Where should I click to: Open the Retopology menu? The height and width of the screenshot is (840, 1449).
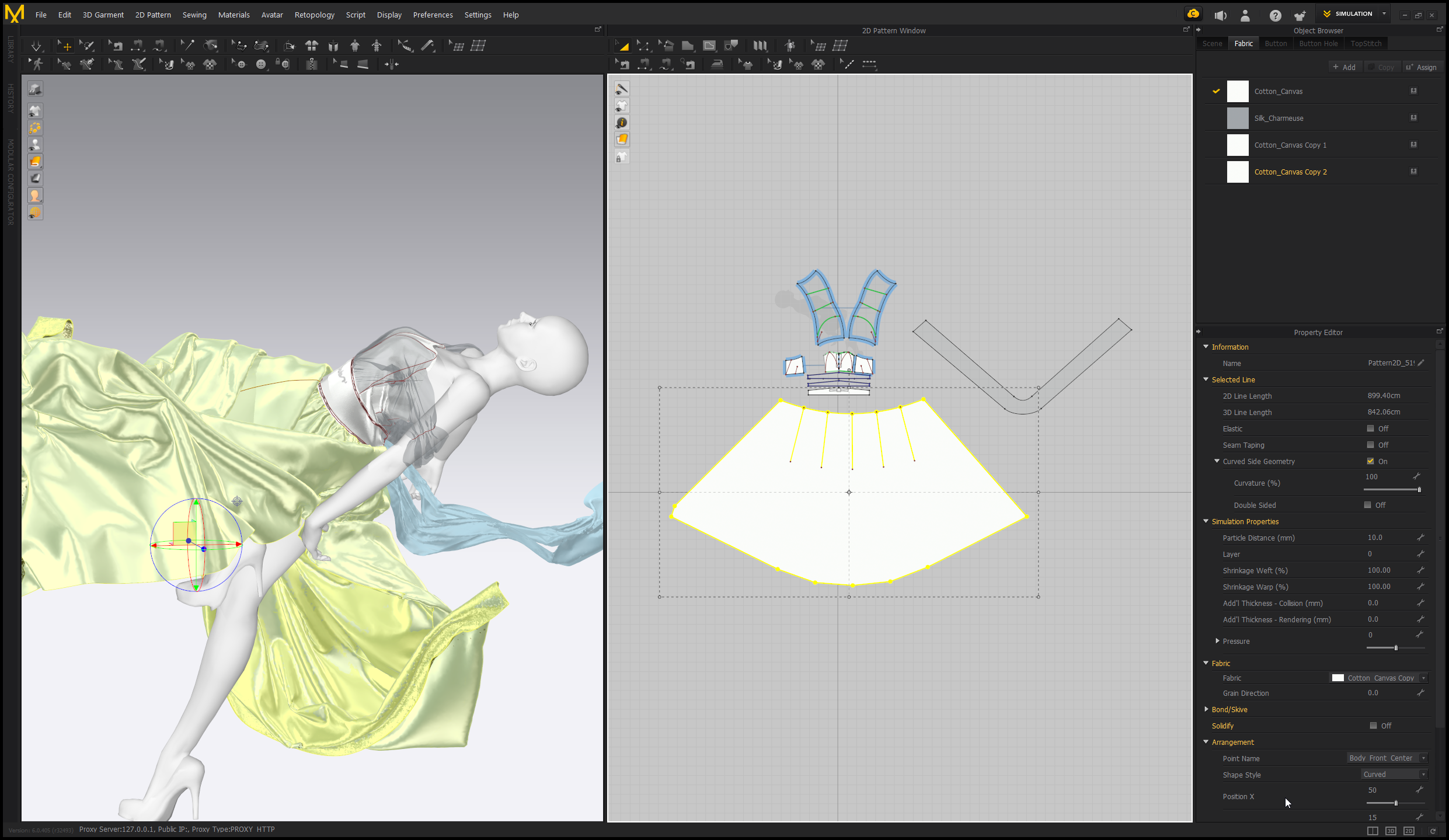coord(314,15)
